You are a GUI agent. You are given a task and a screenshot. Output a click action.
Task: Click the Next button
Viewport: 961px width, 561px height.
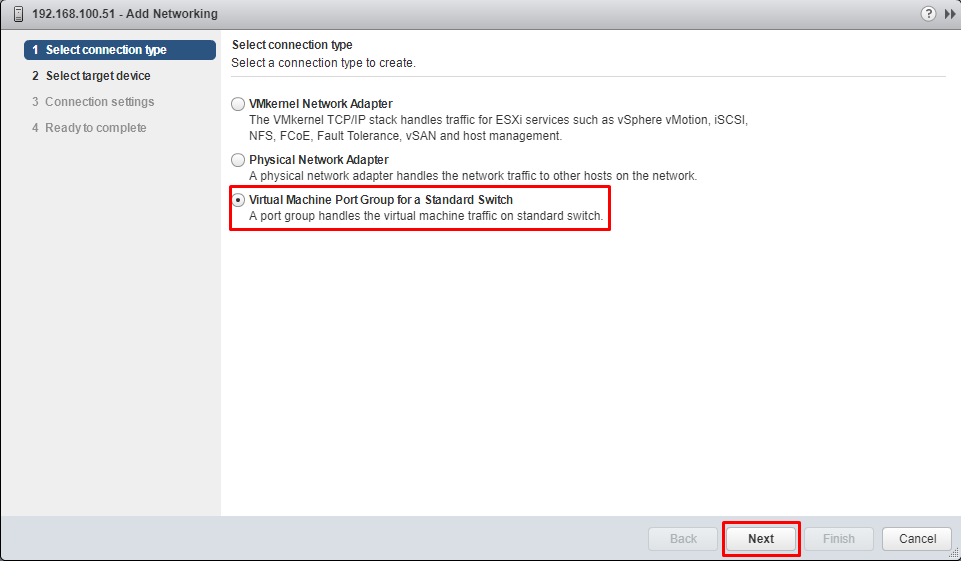pyautogui.click(x=761, y=538)
